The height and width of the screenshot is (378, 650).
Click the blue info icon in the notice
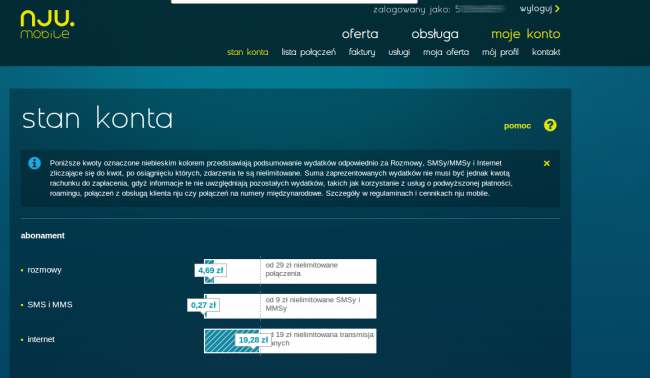click(34, 163)
